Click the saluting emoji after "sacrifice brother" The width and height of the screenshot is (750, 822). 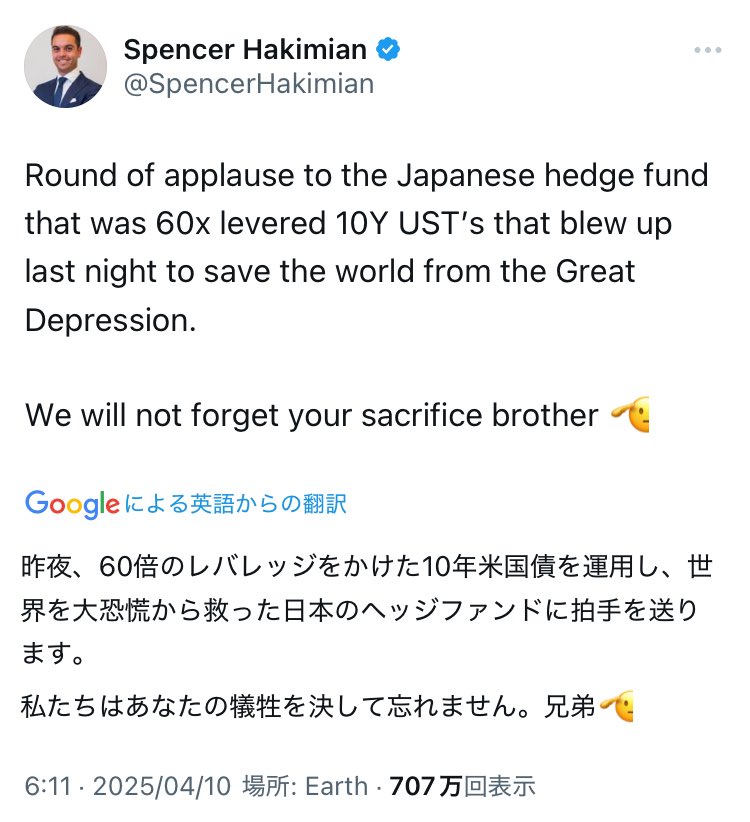629,414
